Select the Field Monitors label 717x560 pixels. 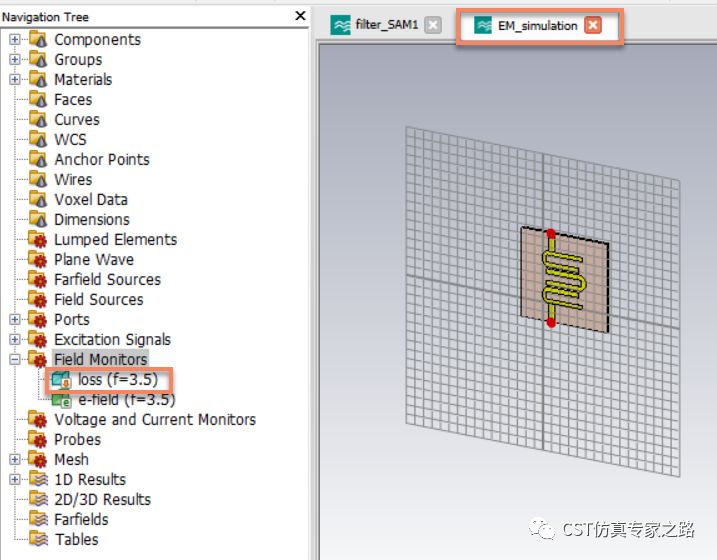click(101, 359)
